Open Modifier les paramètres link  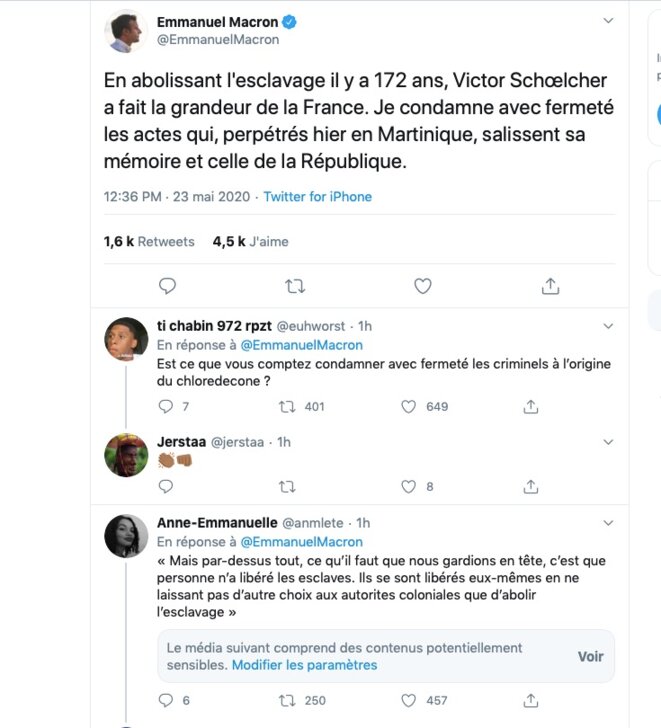tap(305, 665)
